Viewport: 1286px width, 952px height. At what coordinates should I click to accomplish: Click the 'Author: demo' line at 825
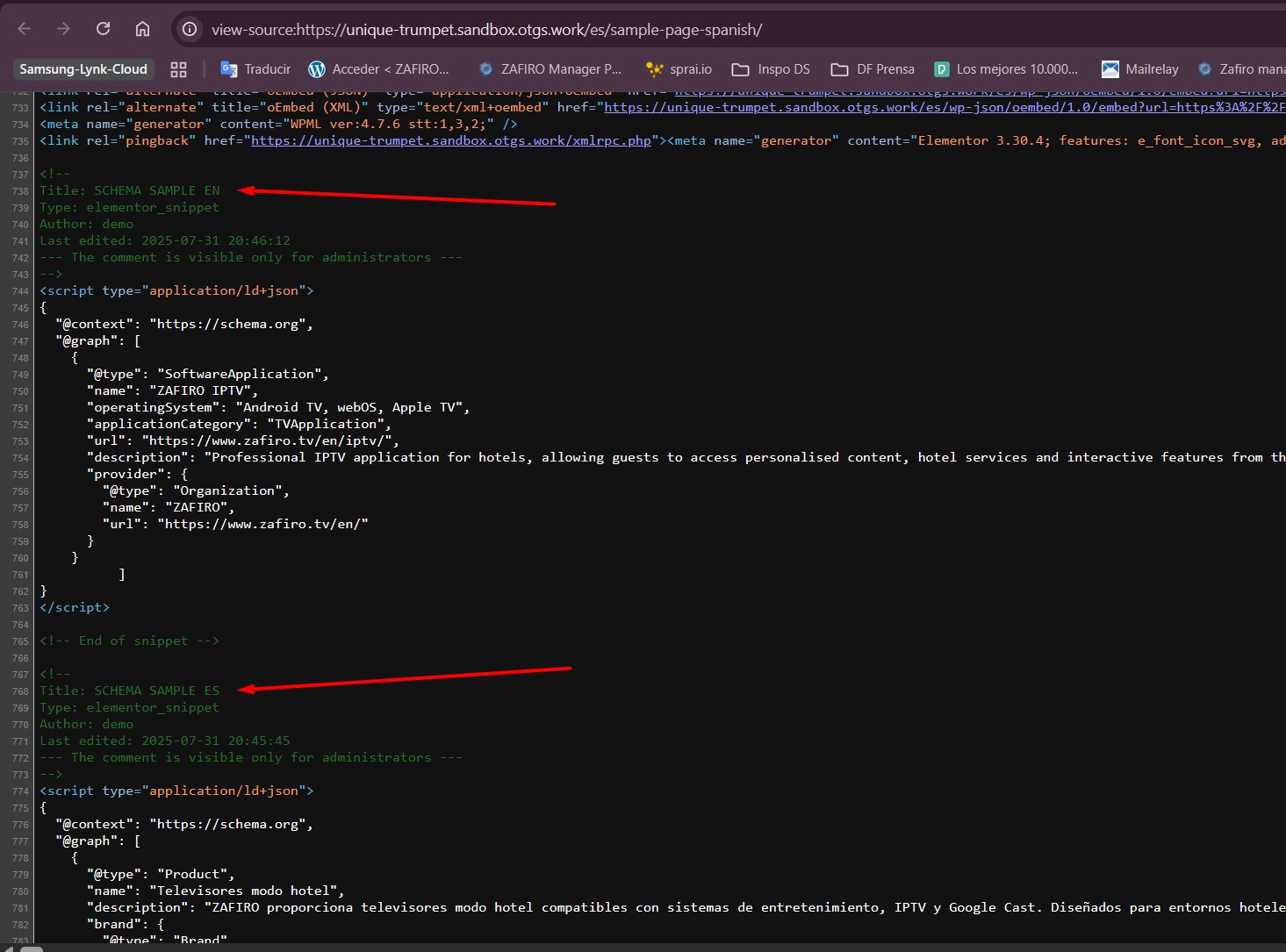pyautogui.click(x=86, y=724)
